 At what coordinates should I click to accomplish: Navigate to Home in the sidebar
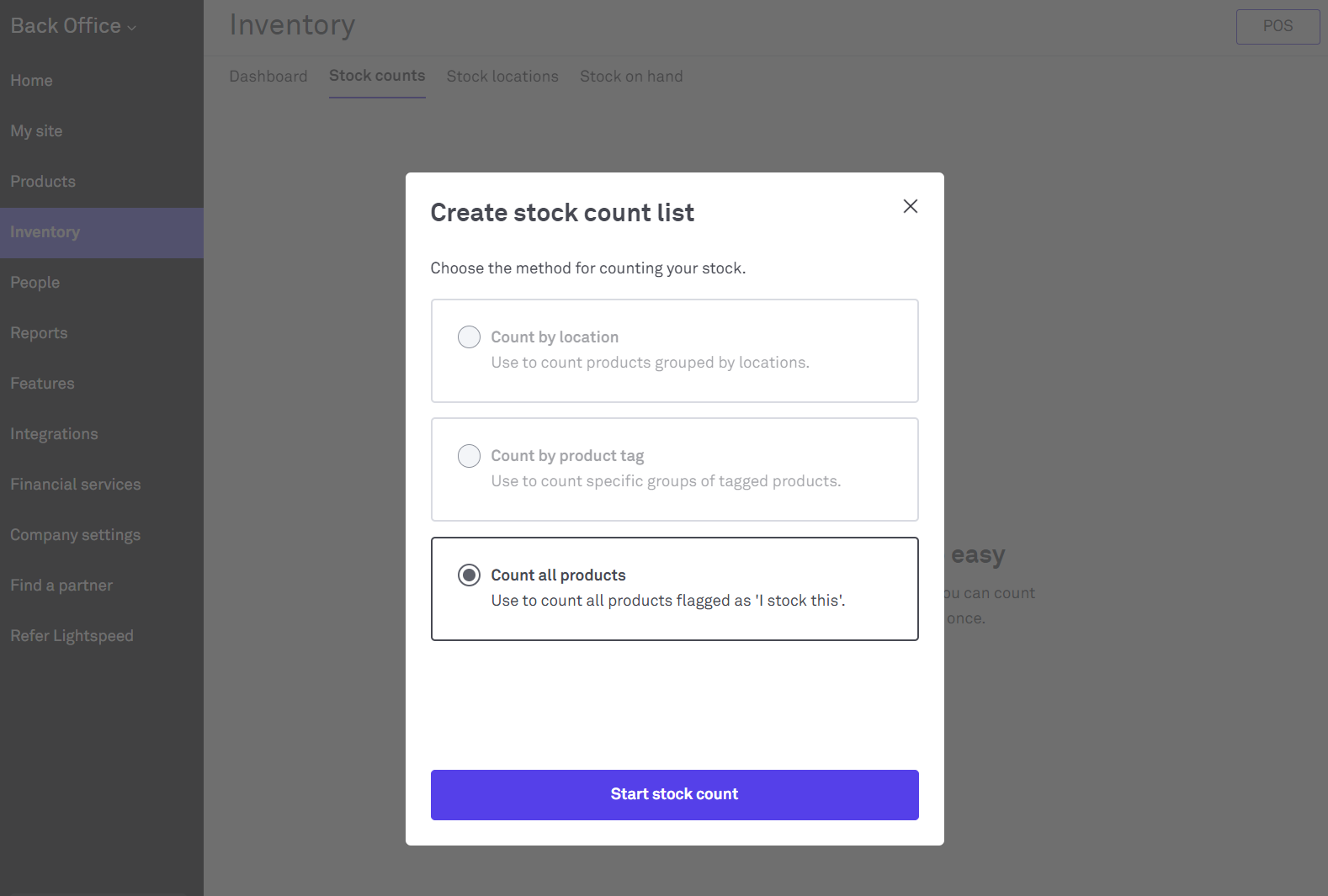pyautogui.click(x=31, y=81)
